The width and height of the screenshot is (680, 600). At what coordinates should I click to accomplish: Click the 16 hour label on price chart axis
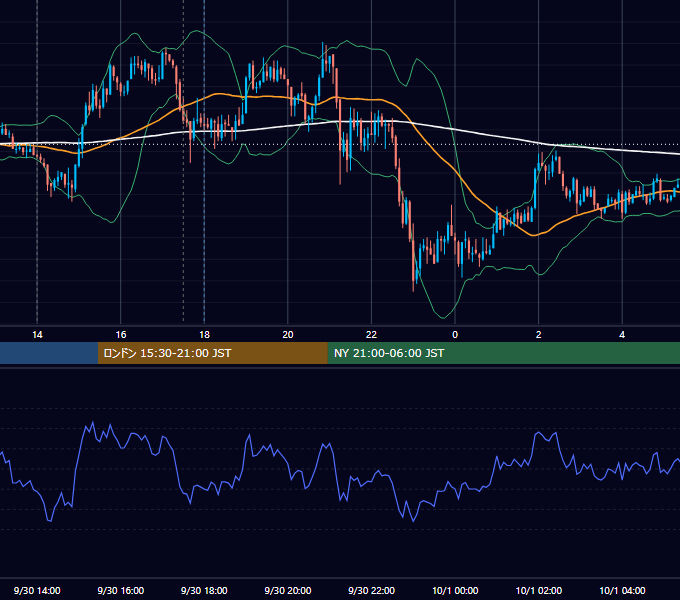click(121, 335)
